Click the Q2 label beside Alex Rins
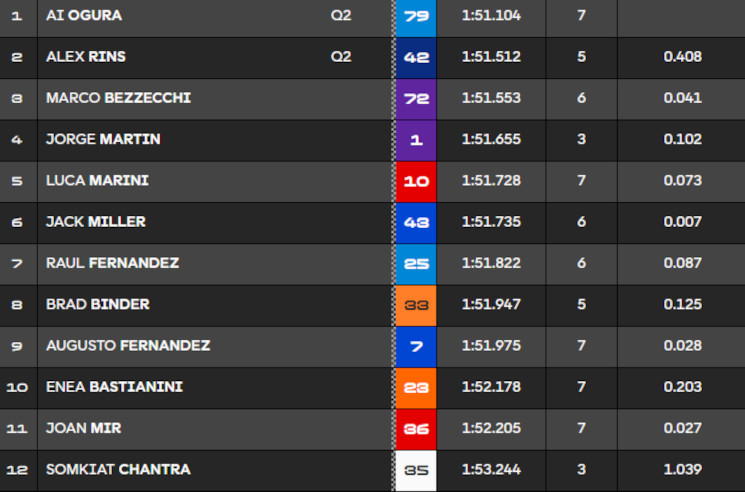This screenshot has height=492, width=745. pos(341,57)
